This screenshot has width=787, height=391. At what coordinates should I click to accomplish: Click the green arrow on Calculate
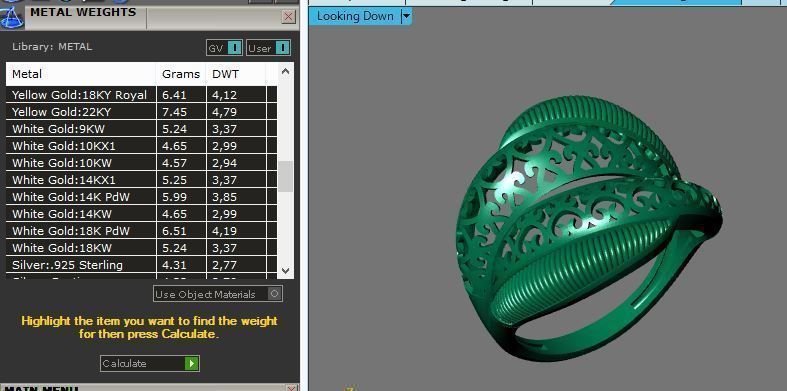(x=191, y=363)
